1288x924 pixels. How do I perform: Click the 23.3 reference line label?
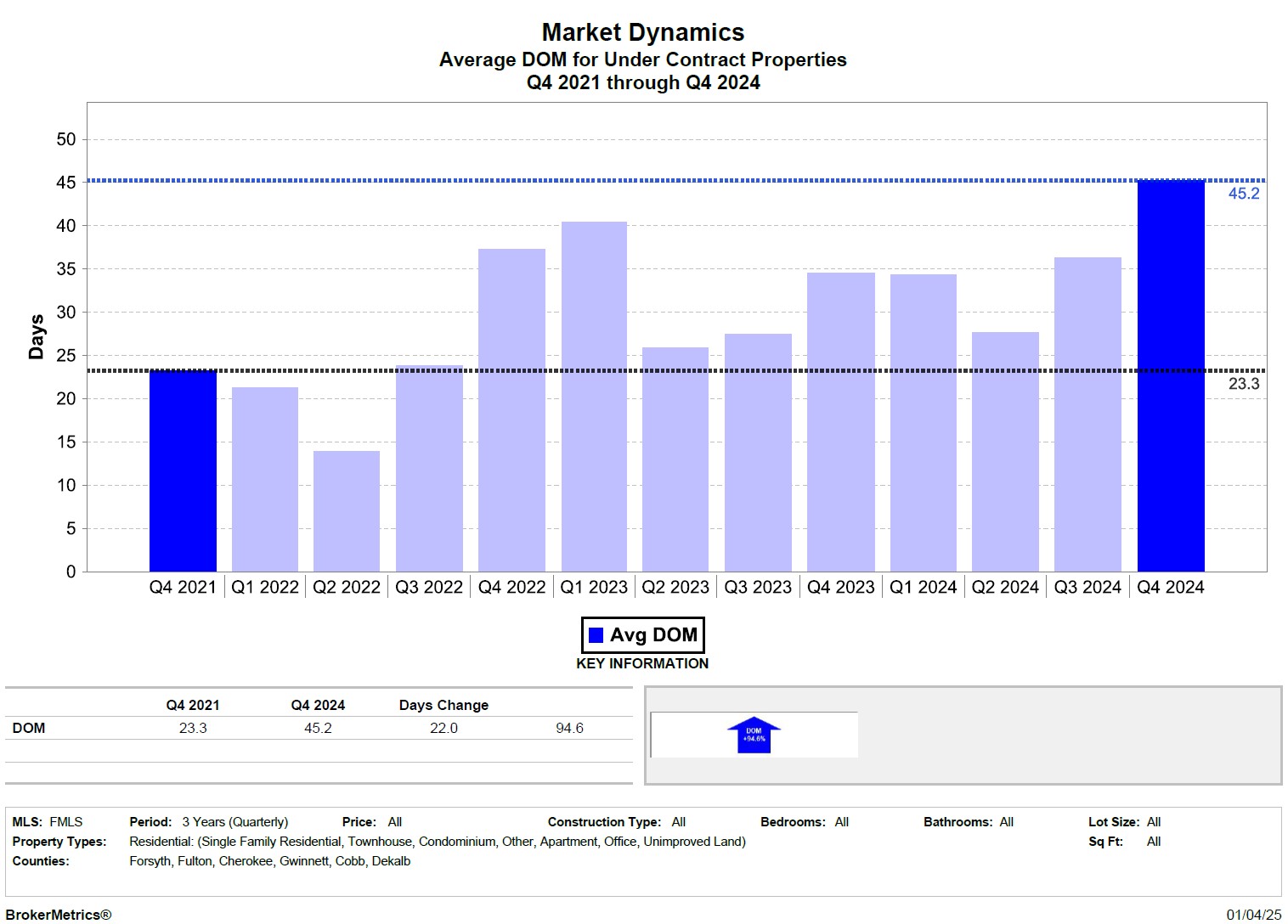coord(1243,384)
